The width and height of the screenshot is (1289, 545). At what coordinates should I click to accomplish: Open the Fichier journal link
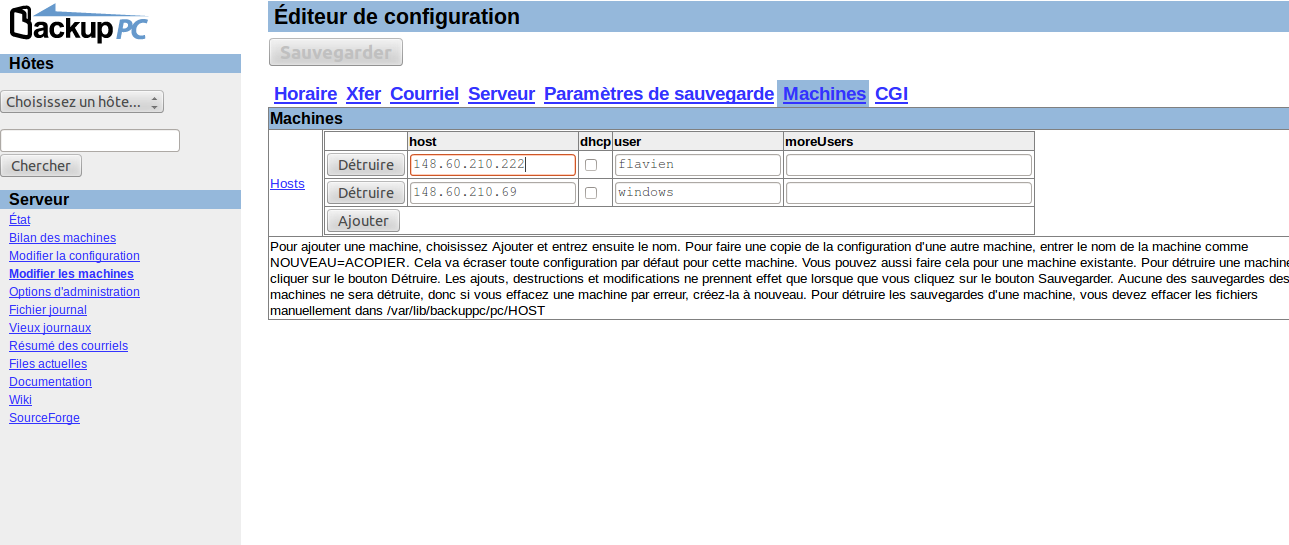[x=48, y=310]
